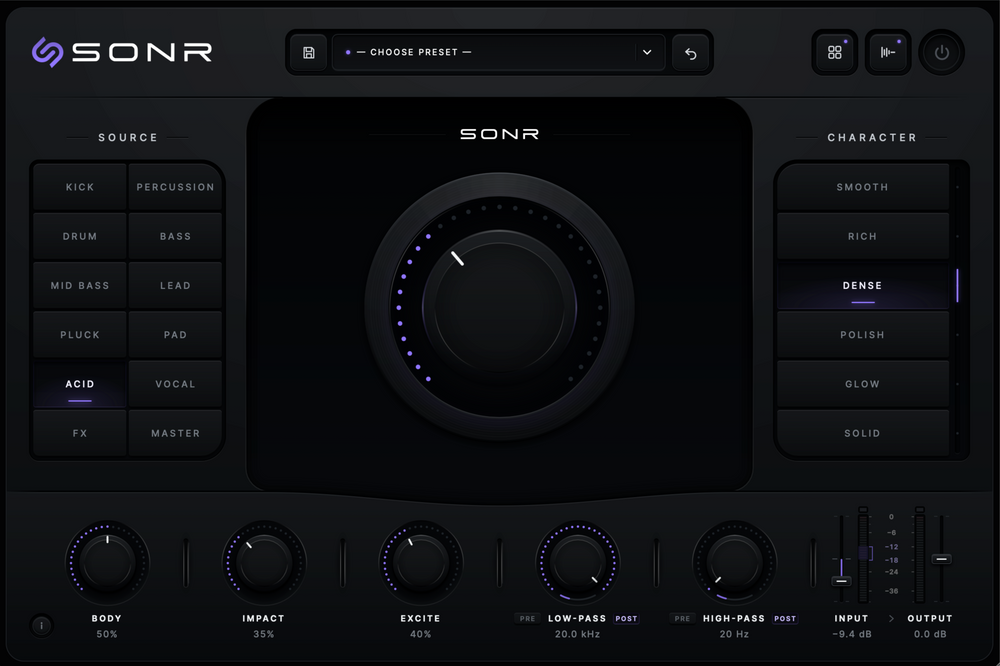The image size is (1000, 666).
Task: Toggle Low-Pass PRE mode
Action: (x=527, y=618)
